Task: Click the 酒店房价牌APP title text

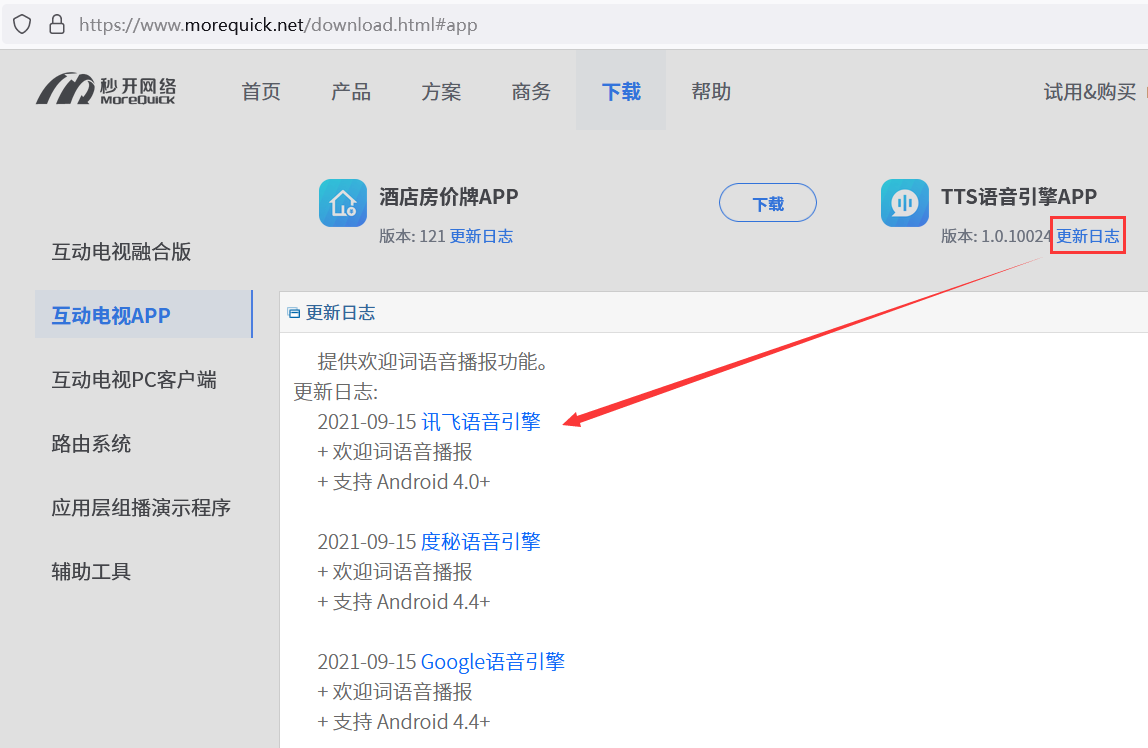Action: click(x=449, y=197)
